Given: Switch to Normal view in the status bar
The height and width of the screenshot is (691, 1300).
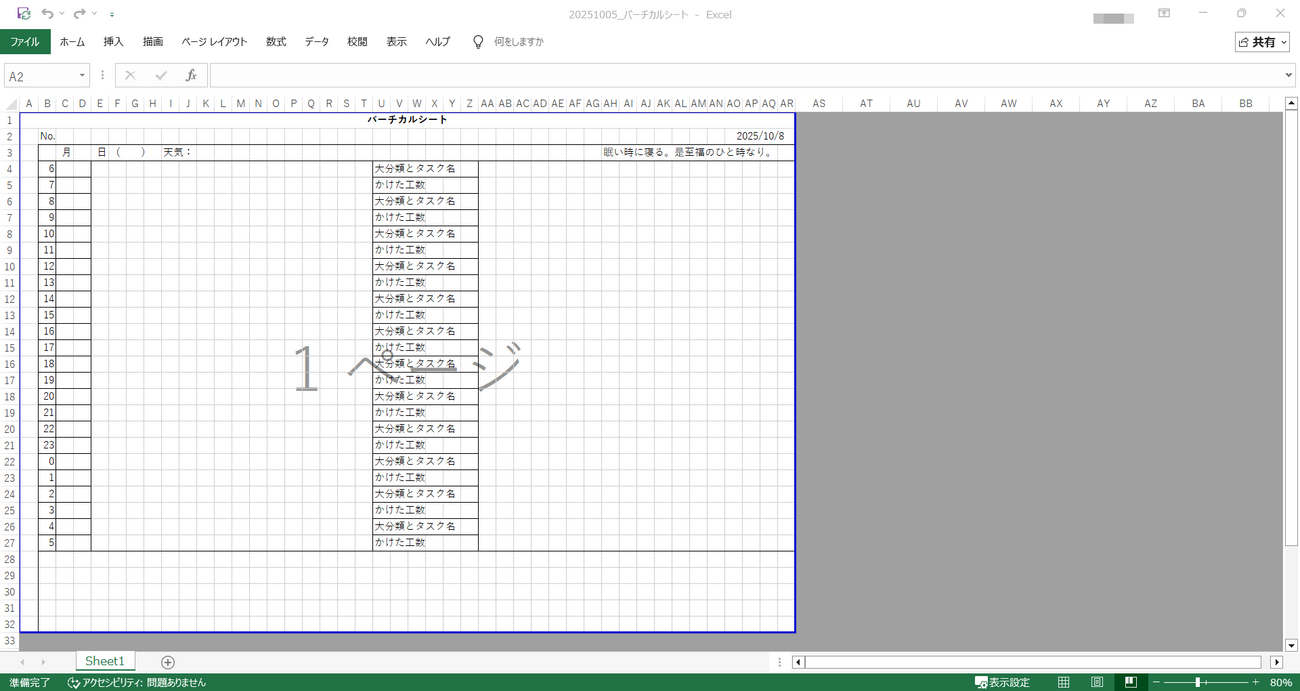Looking at the screenshot, I should 1064,682.
